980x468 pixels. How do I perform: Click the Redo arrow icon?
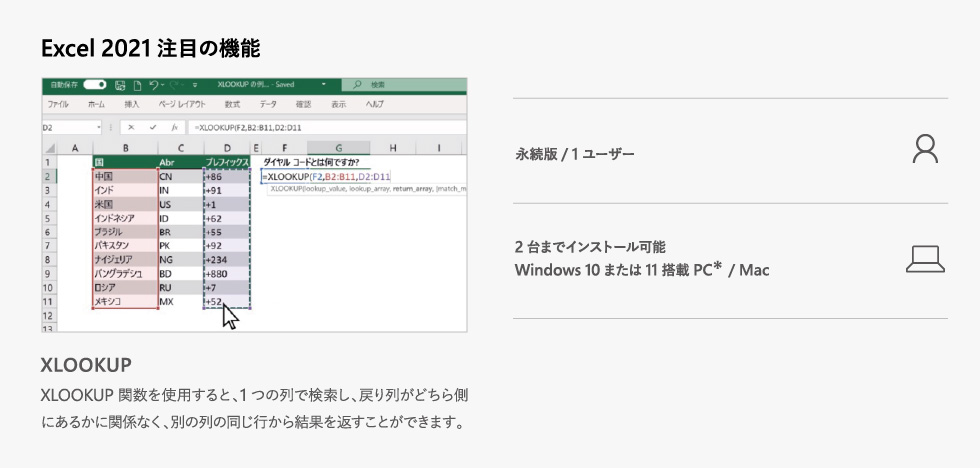pyautogui.click(x=175, y=84)
